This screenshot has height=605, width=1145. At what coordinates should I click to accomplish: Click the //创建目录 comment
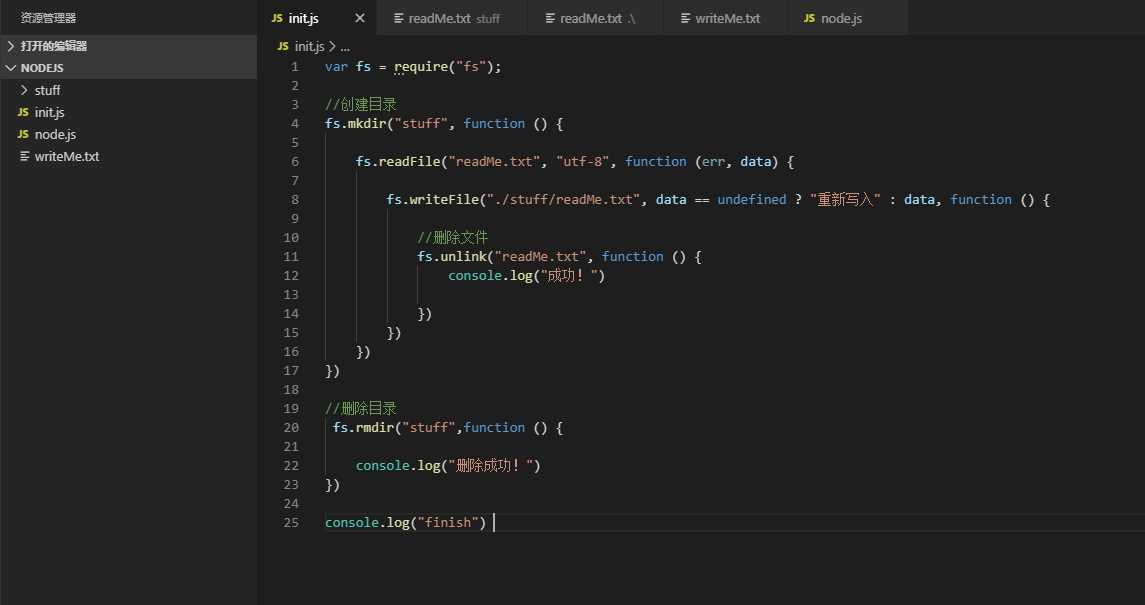tap(361, 104)
